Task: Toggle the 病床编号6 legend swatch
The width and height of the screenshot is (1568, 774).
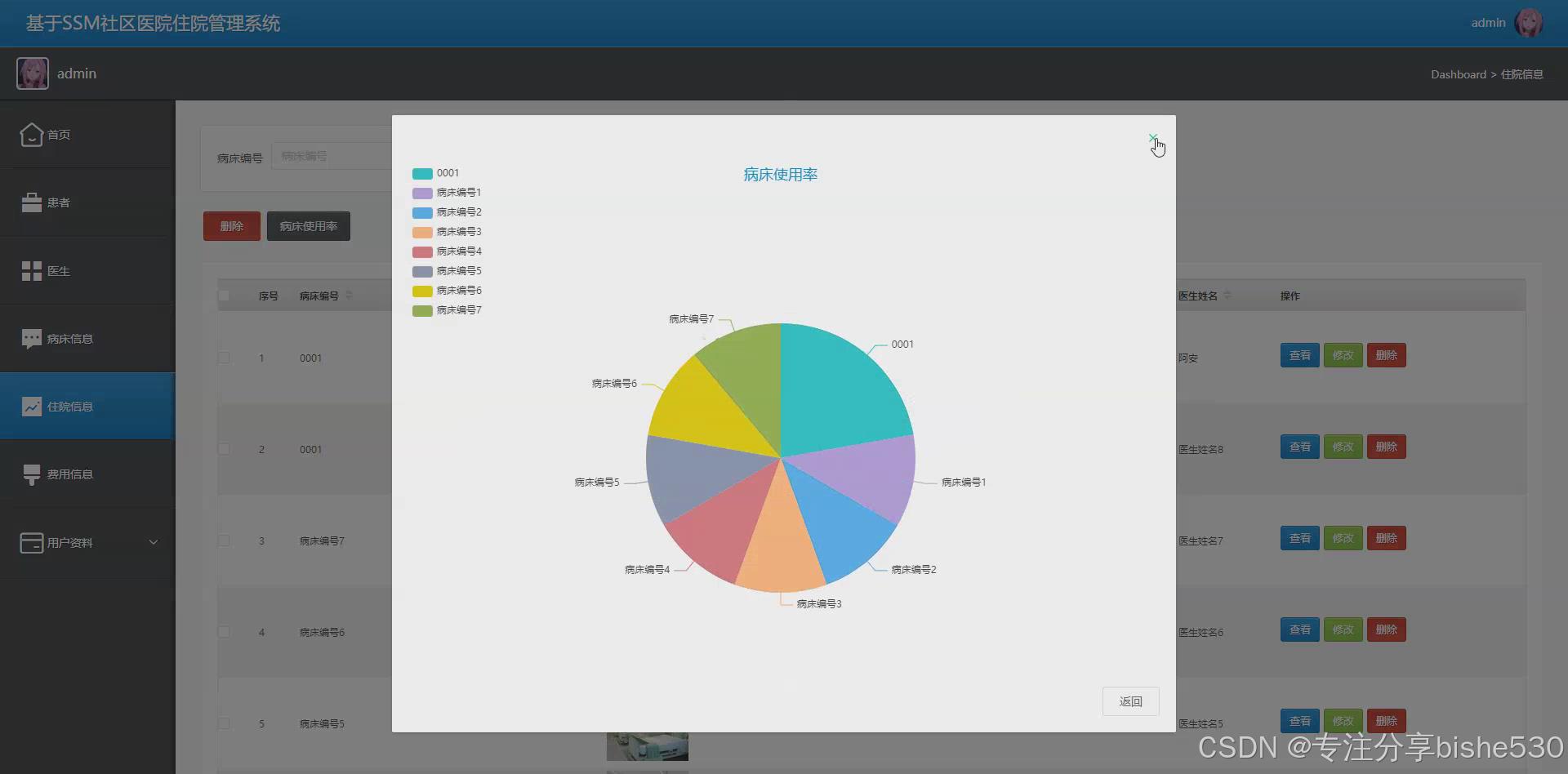Action: (422, 291)
